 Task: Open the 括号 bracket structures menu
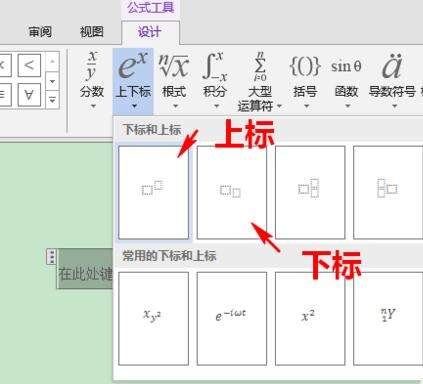click(x=305, y=79)
